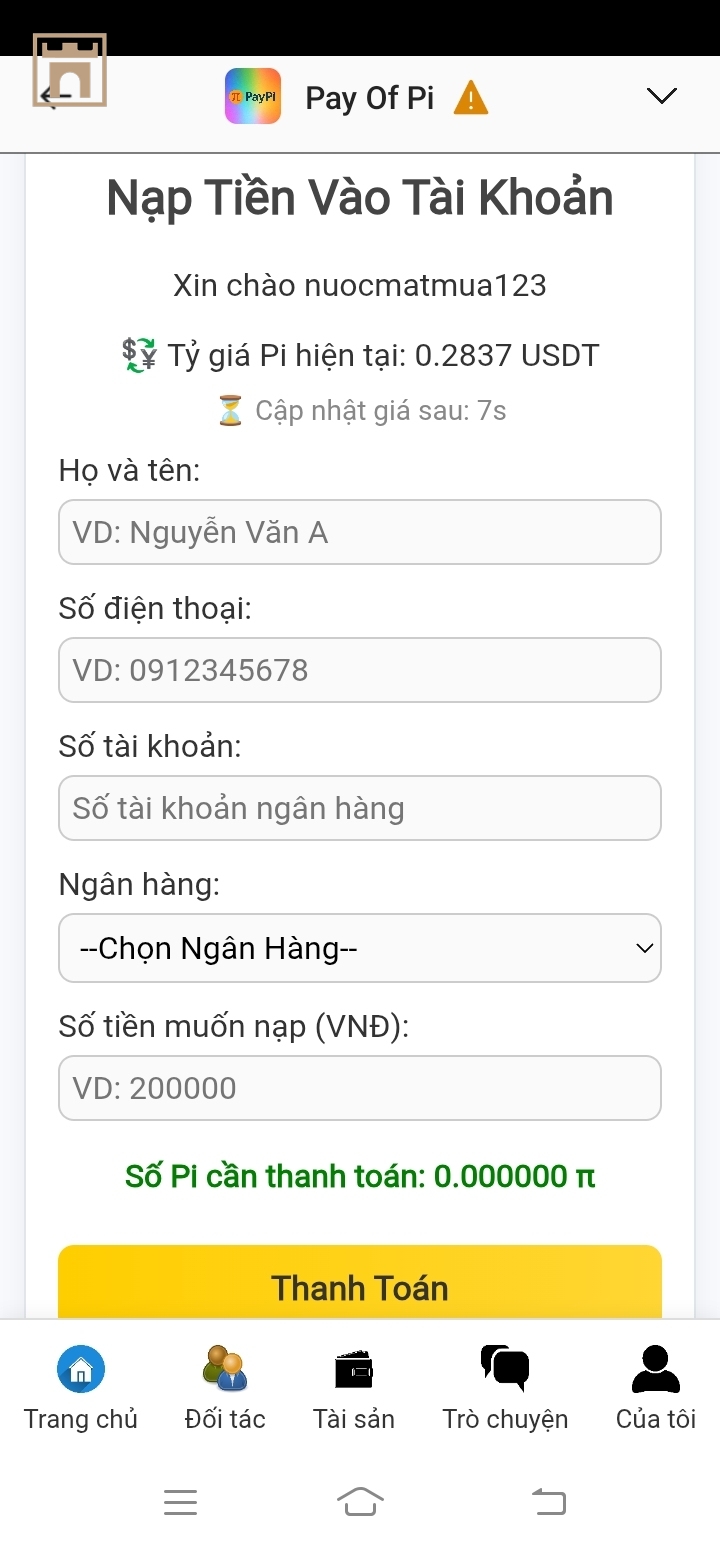Screen dimensions: 720x1544
Task: Go to the Trang chủ home tab
Action: (81, 1389)
